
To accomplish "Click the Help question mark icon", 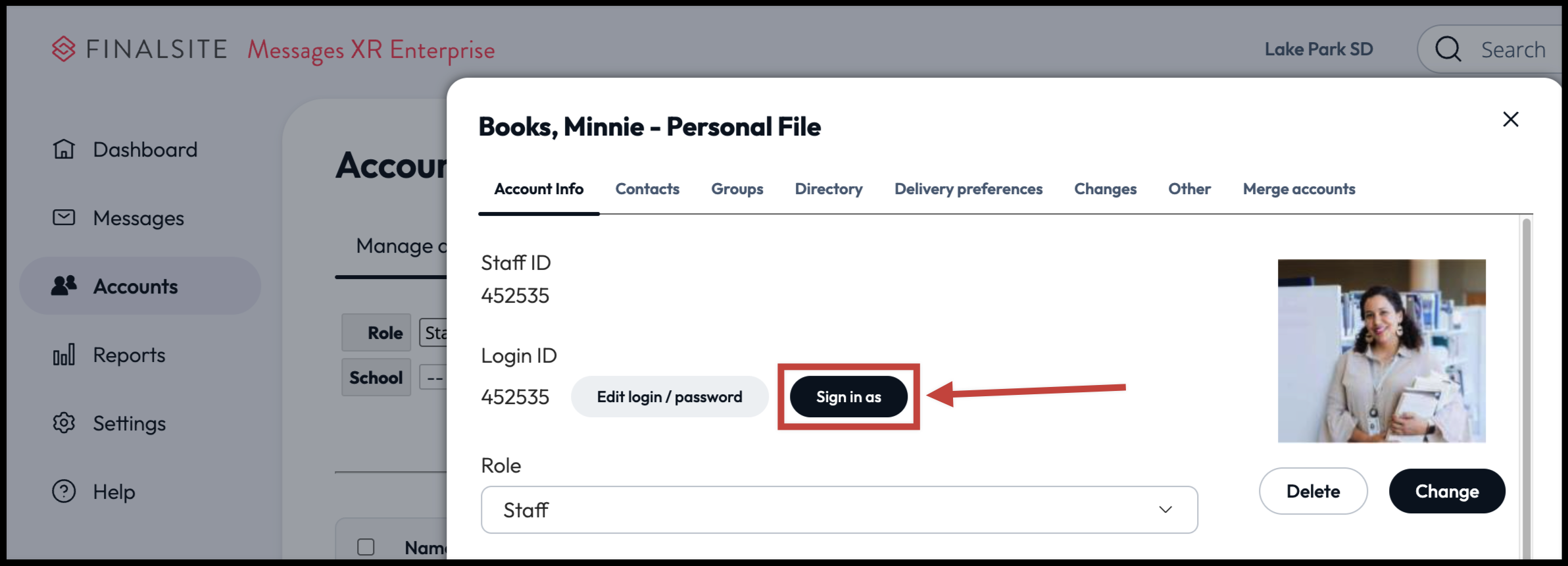I will click(x=64, y=491).
